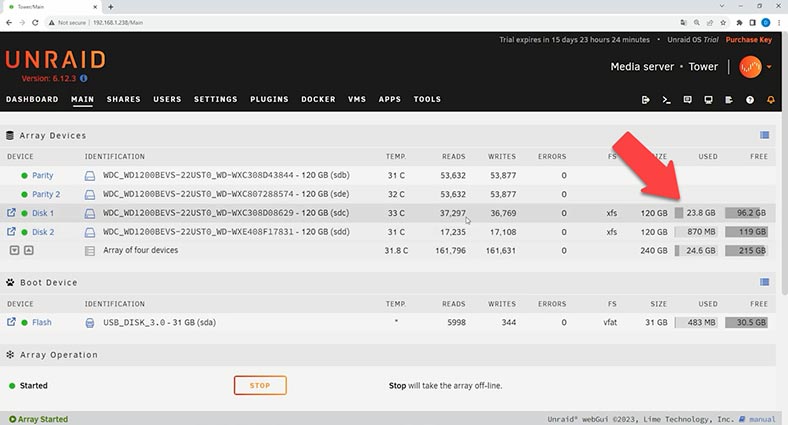Click the list icon beside Array of four devices
This screenshot has width=788, height=425.
click(89, 251)
